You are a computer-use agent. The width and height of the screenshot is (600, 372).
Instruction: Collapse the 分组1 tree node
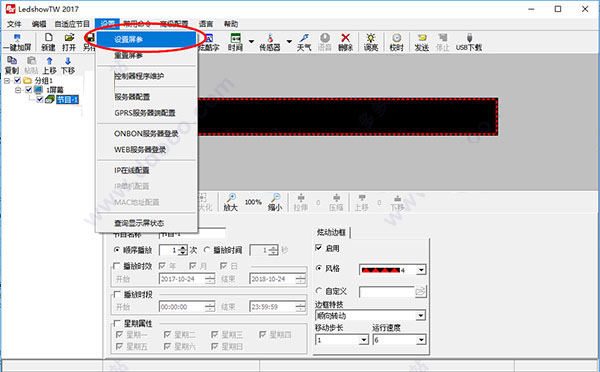(7, 81)
